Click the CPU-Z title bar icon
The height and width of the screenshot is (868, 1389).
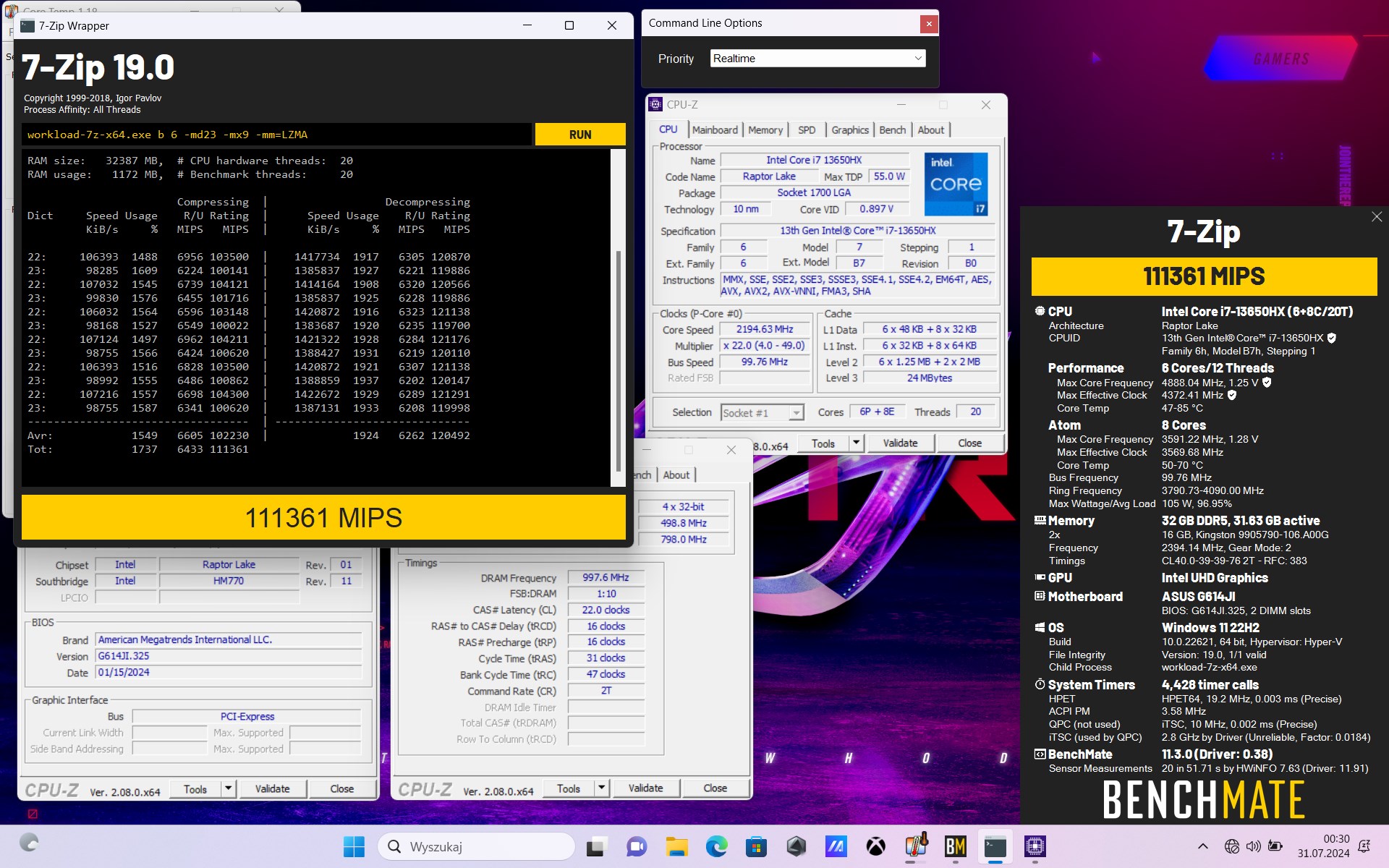point(655,105)
